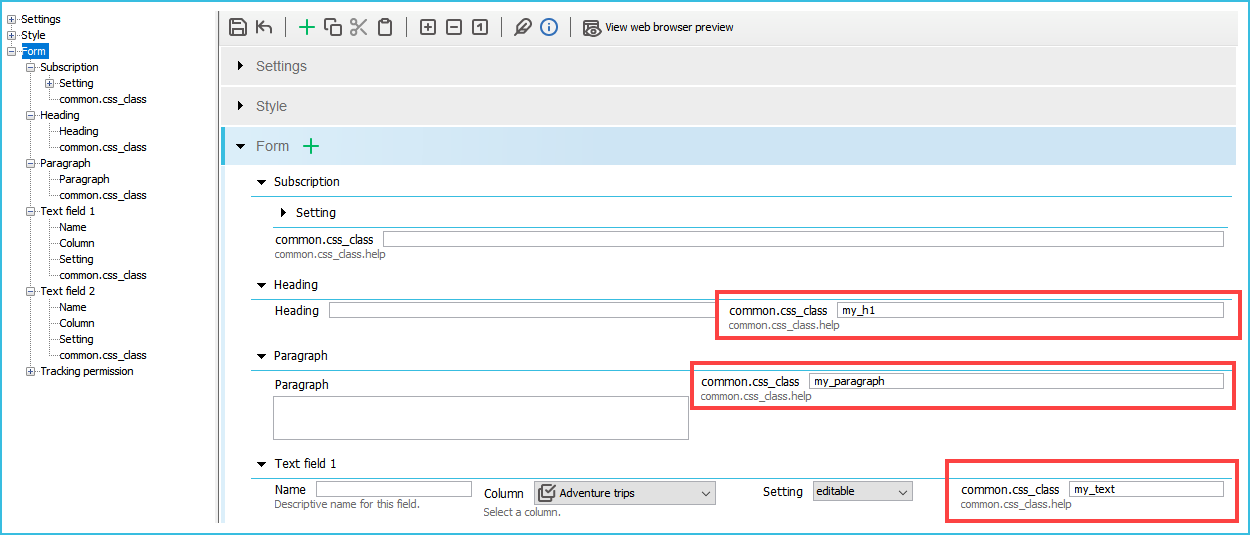
Task: Select common.css_class under Text field 2 in tree
Action: (x=103, y=355)
